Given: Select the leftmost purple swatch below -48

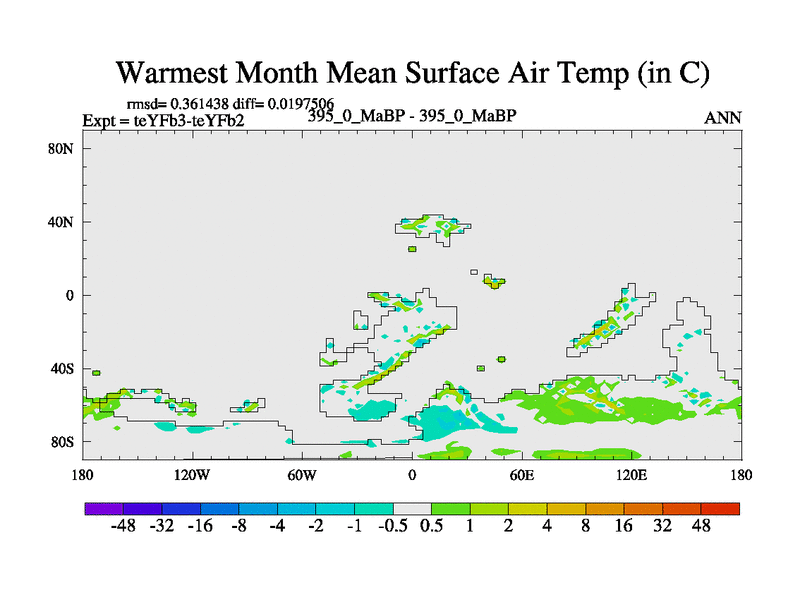Looking at the screenshot, I should (104, 509).
